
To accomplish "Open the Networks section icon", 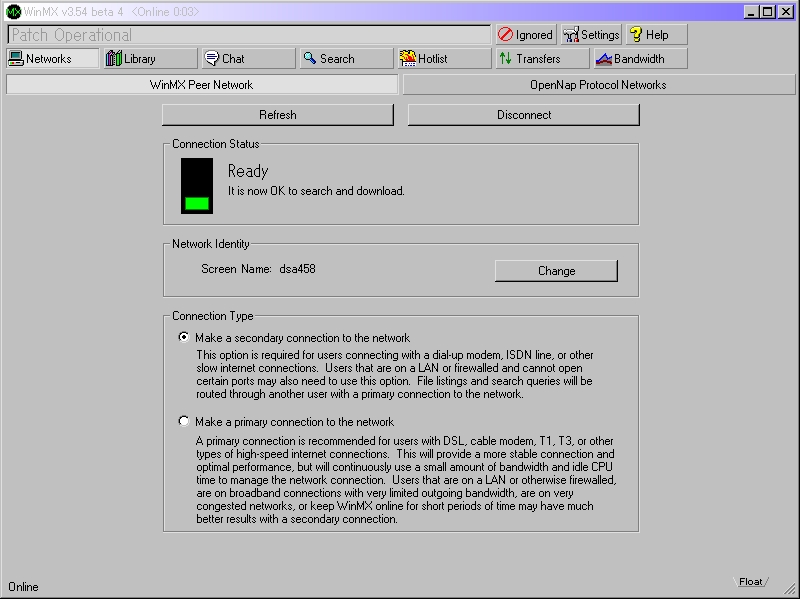I will pos(16,59).
